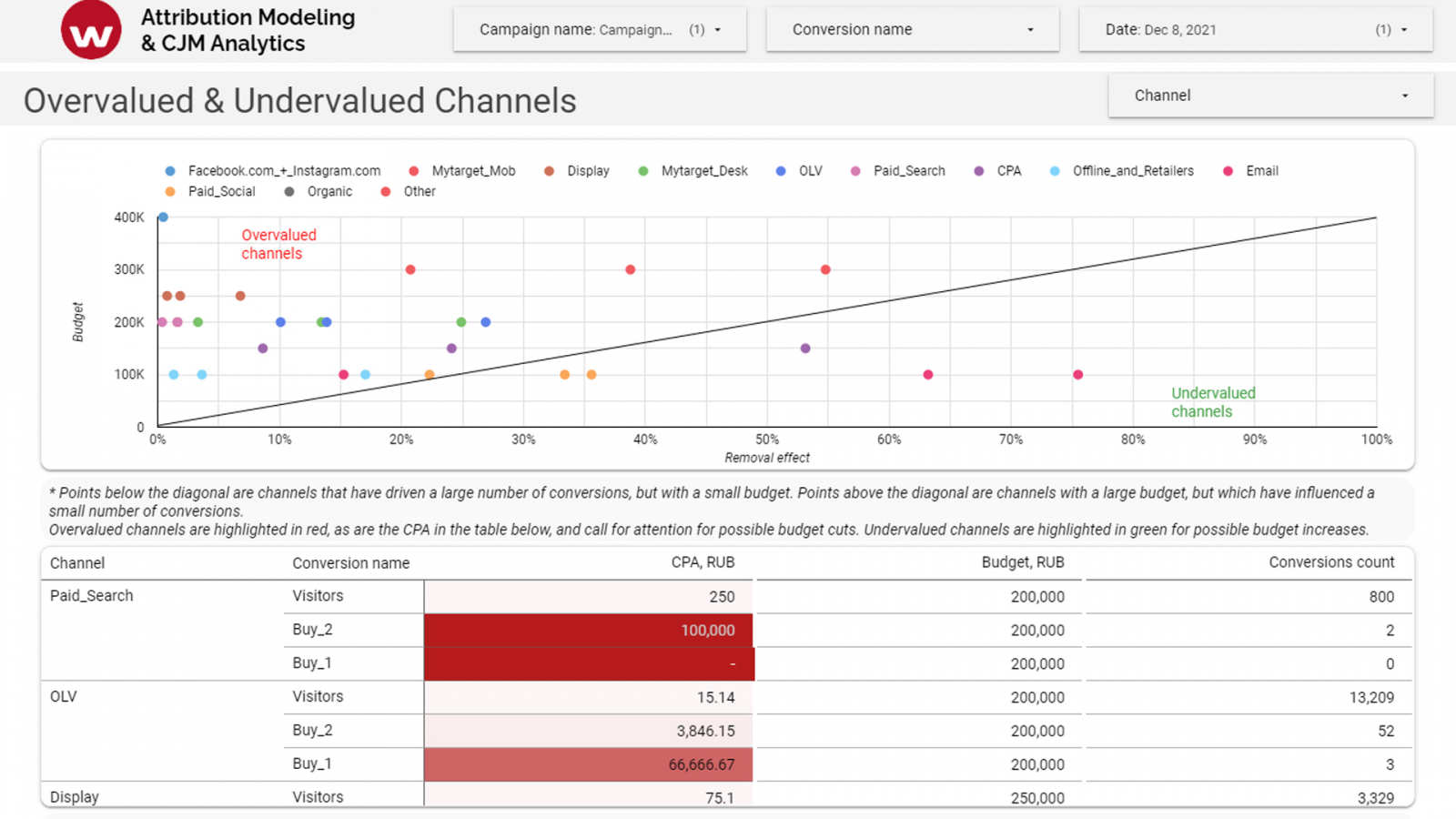Open the Campaign name filter dropdown
The image size is (1456, 819).
point(600,30)
